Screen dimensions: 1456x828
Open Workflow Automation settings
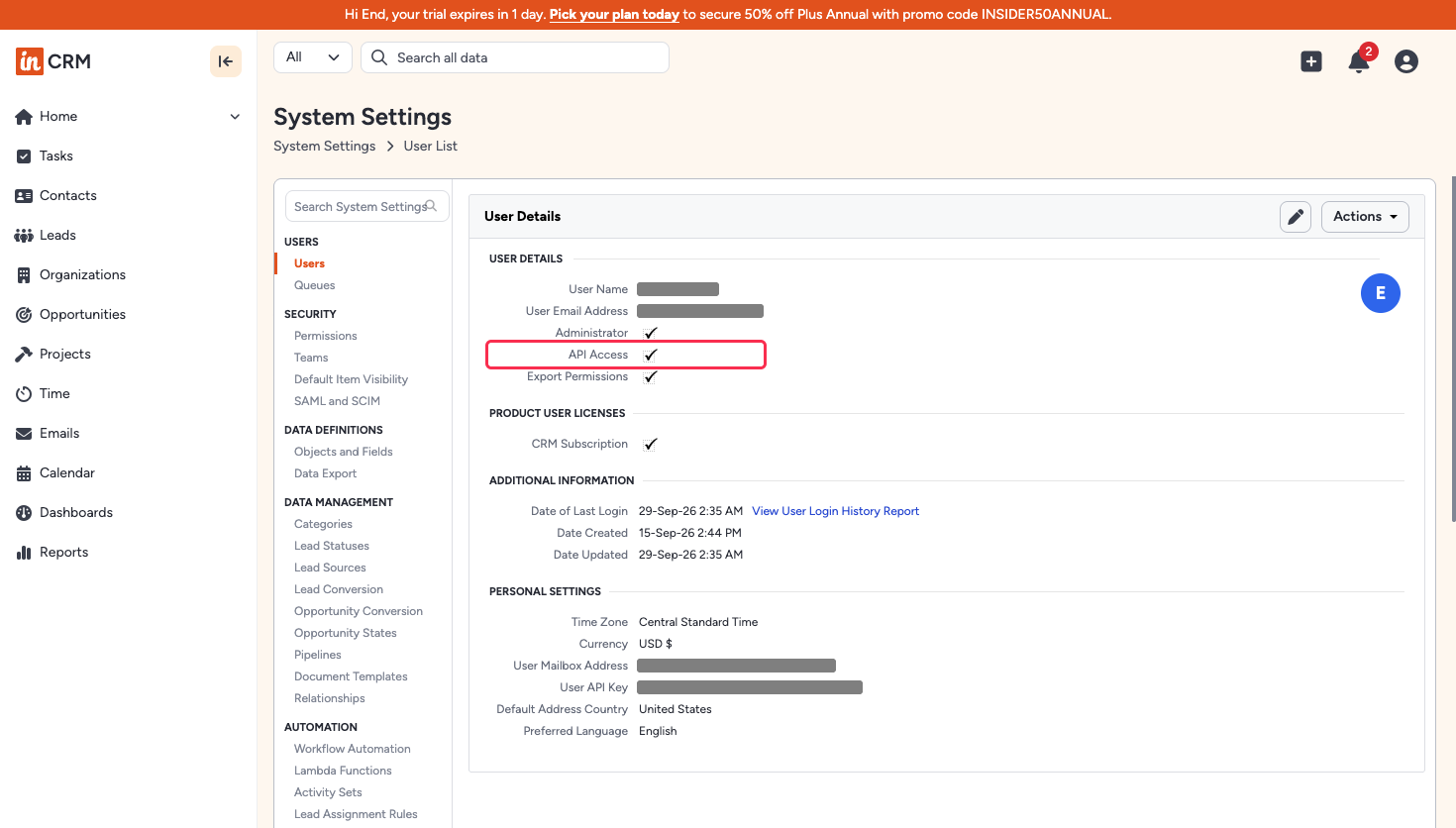[353, 749]
